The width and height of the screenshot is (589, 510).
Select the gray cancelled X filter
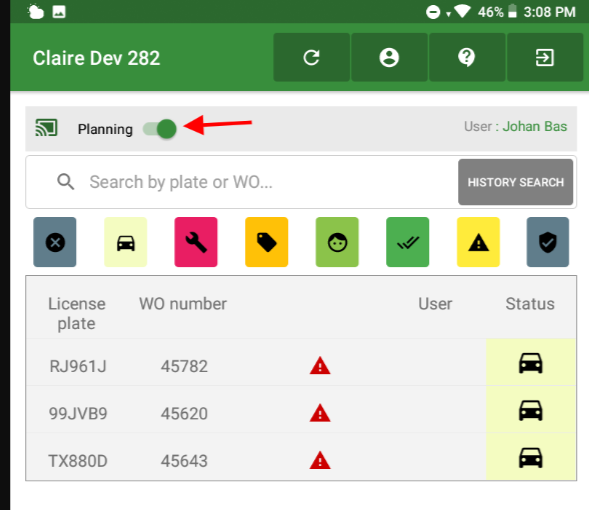(x=55, y=242)
